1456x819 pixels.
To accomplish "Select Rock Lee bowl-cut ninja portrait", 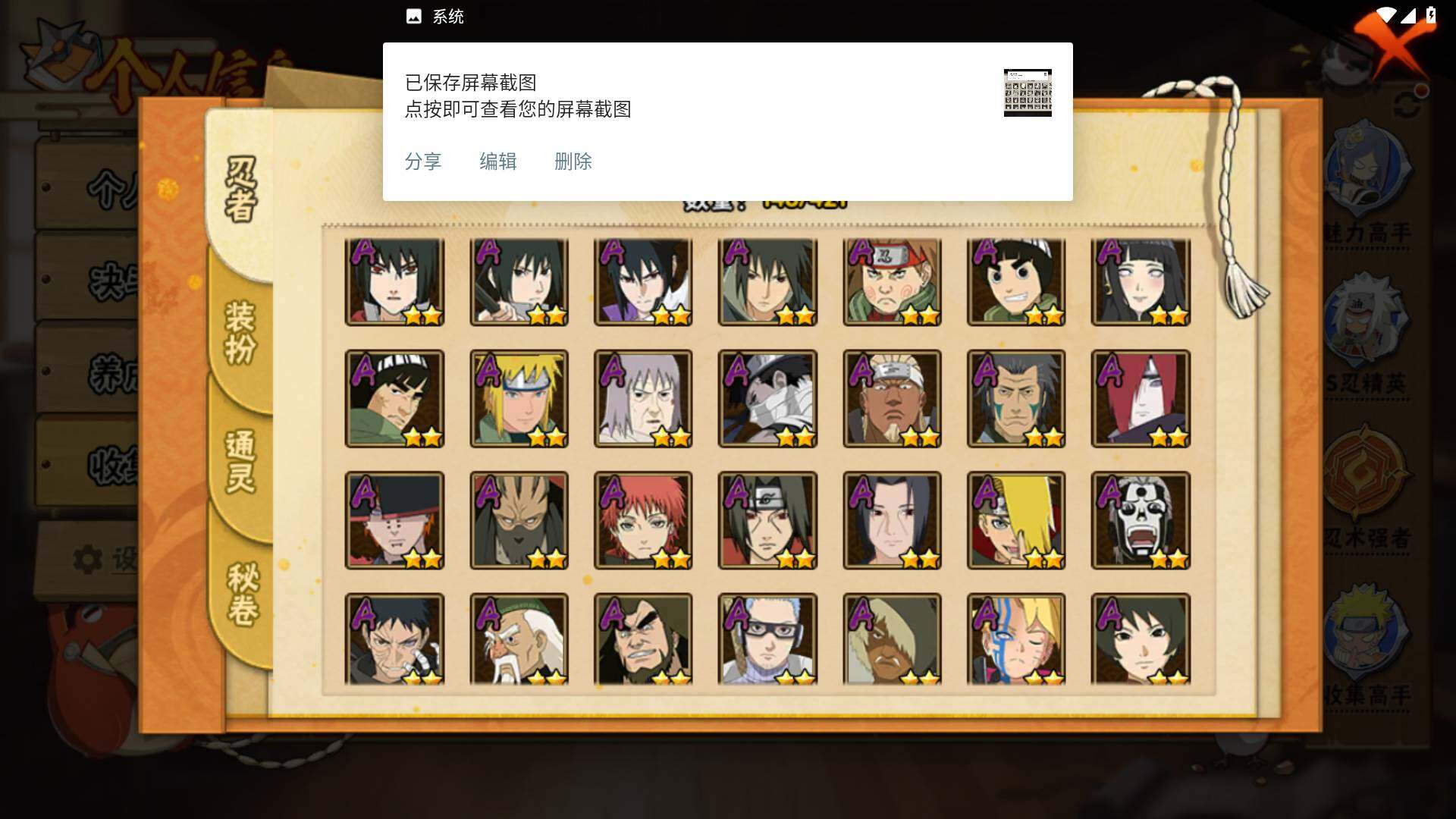I will point(1016,282).
